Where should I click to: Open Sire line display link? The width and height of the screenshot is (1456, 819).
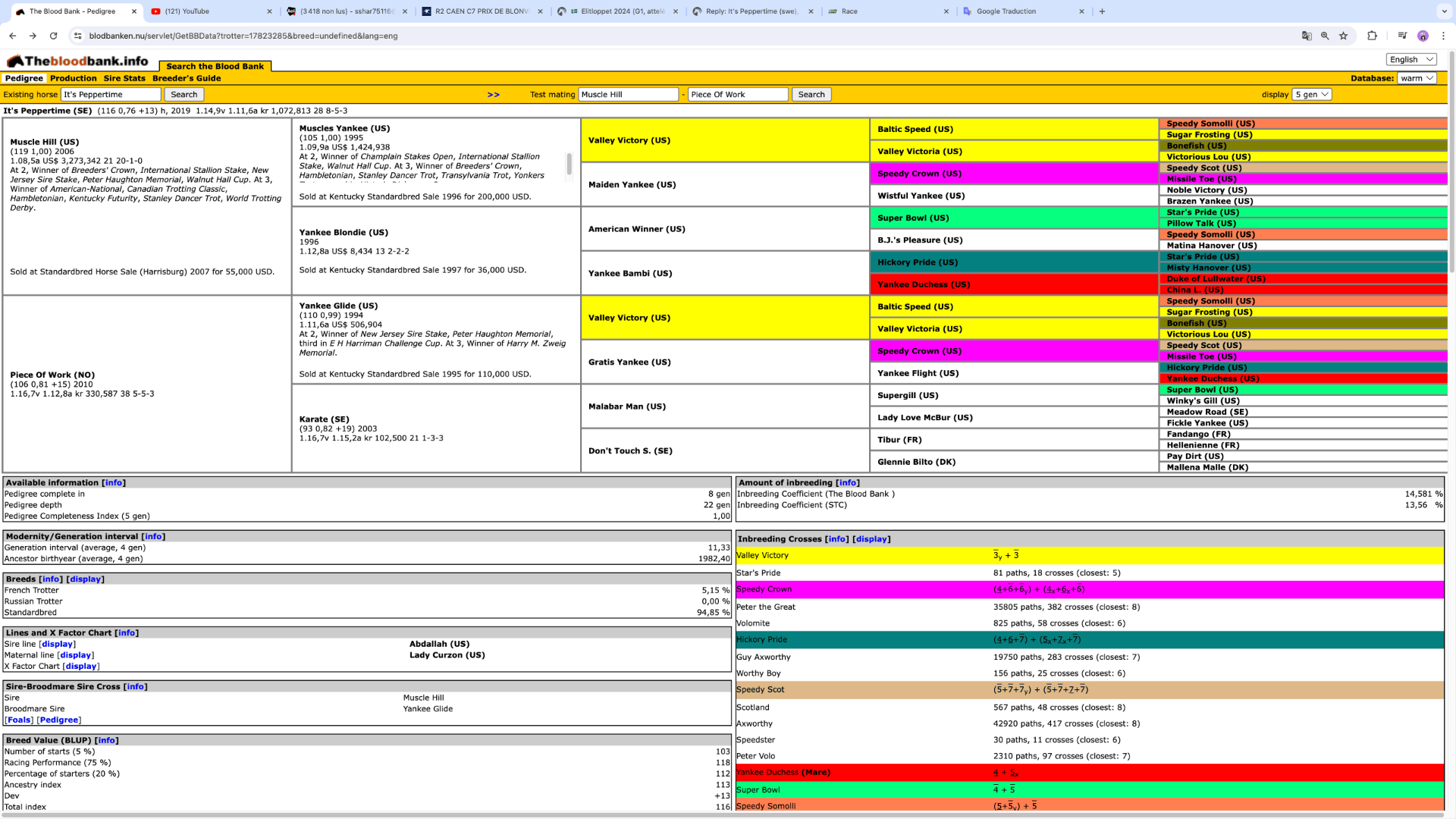click(x=57, y=644)
